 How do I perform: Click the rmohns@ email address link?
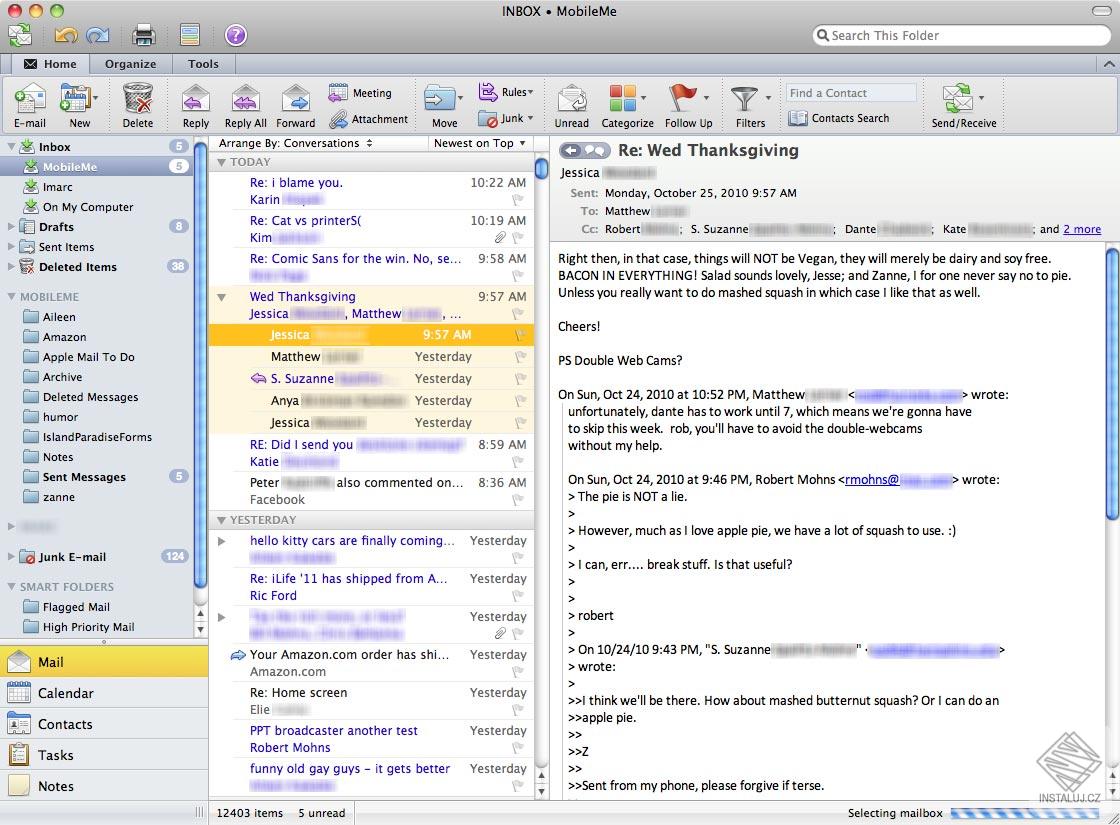pyautogui.click(x=871, y=480)
